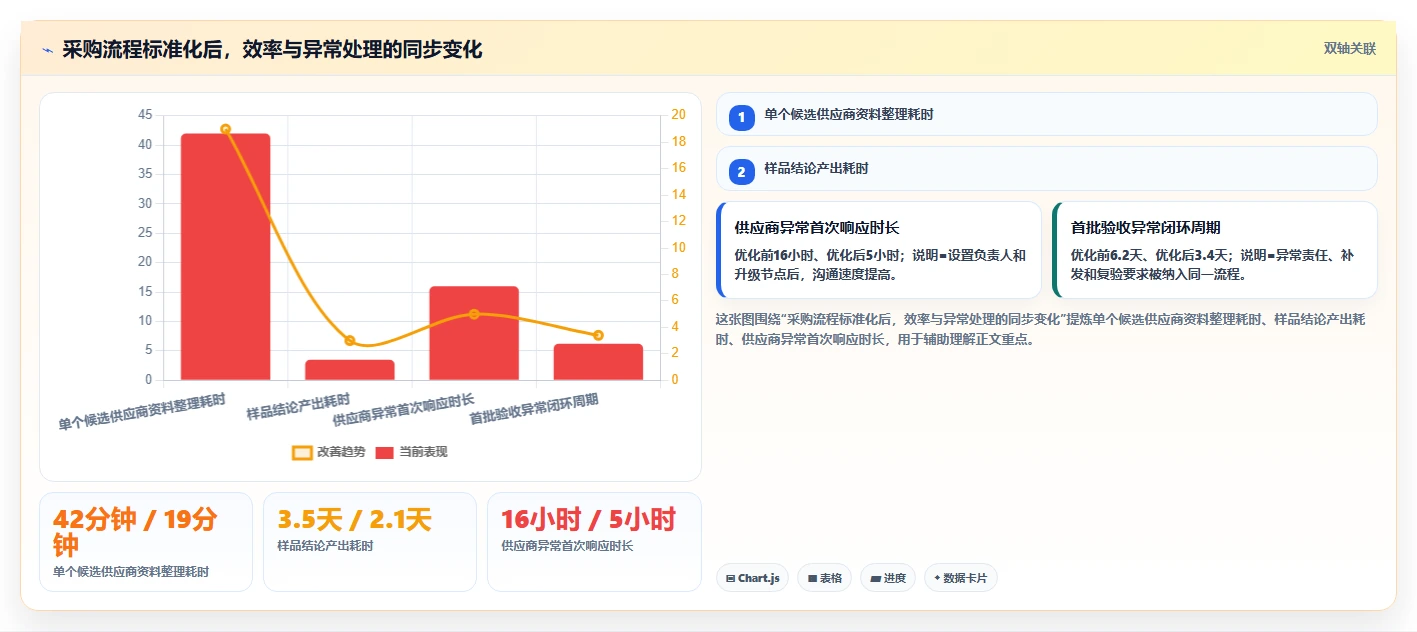Click the summary paragraph starting 这张图围绕
Image resolution: width=1417 pixels, height=632 pixels.
(1041, 329)
